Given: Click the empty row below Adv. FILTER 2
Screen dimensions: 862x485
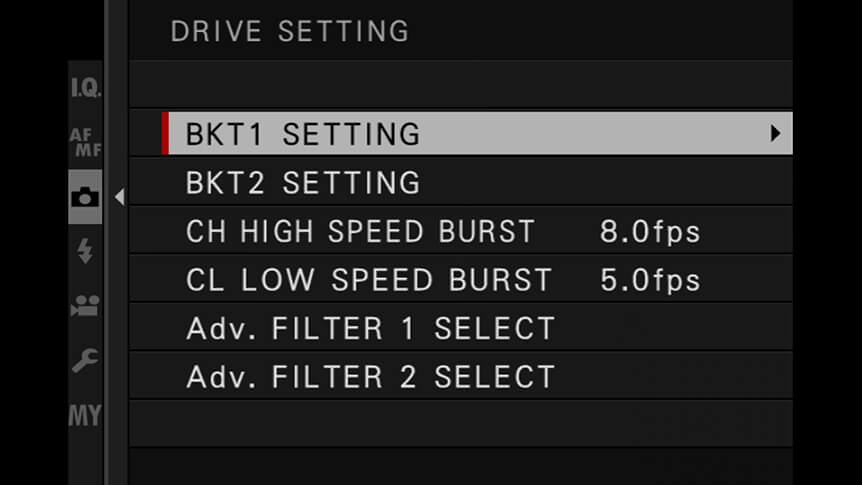Looking at the screenshot, I should click(461, 424).
